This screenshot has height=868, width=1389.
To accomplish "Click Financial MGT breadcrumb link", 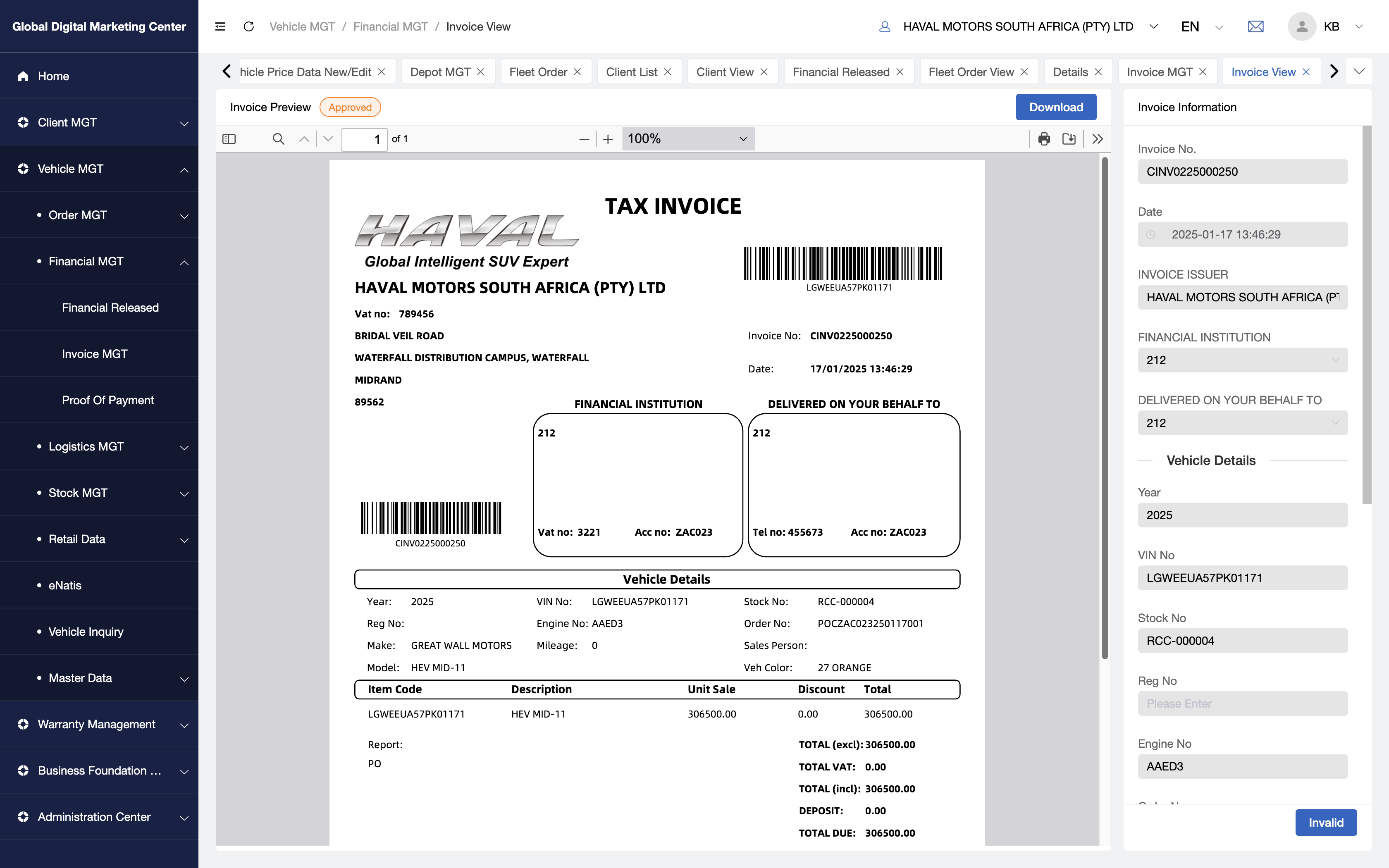I will point(390,26).
